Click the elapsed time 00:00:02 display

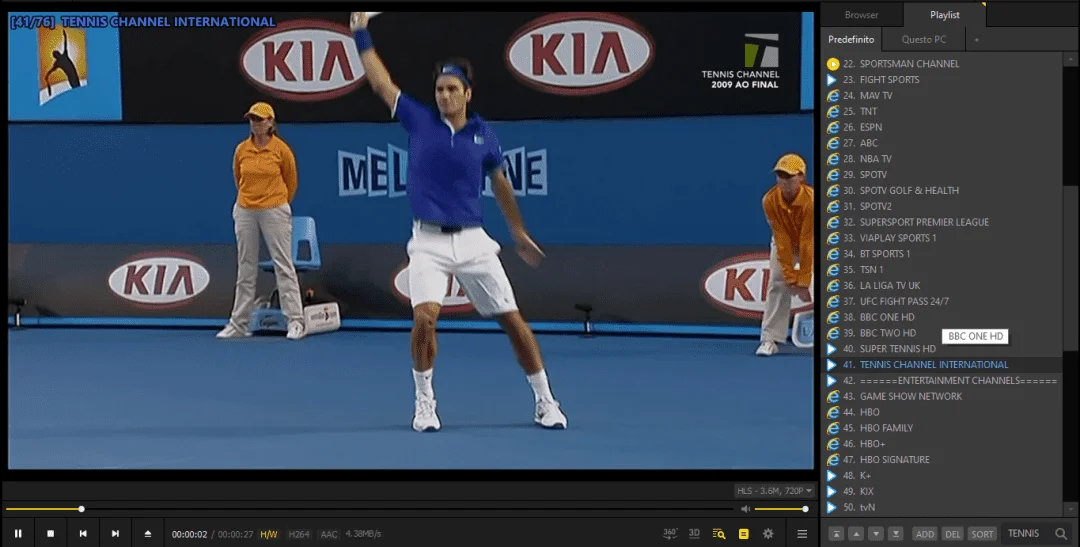[x=189, y=534]
